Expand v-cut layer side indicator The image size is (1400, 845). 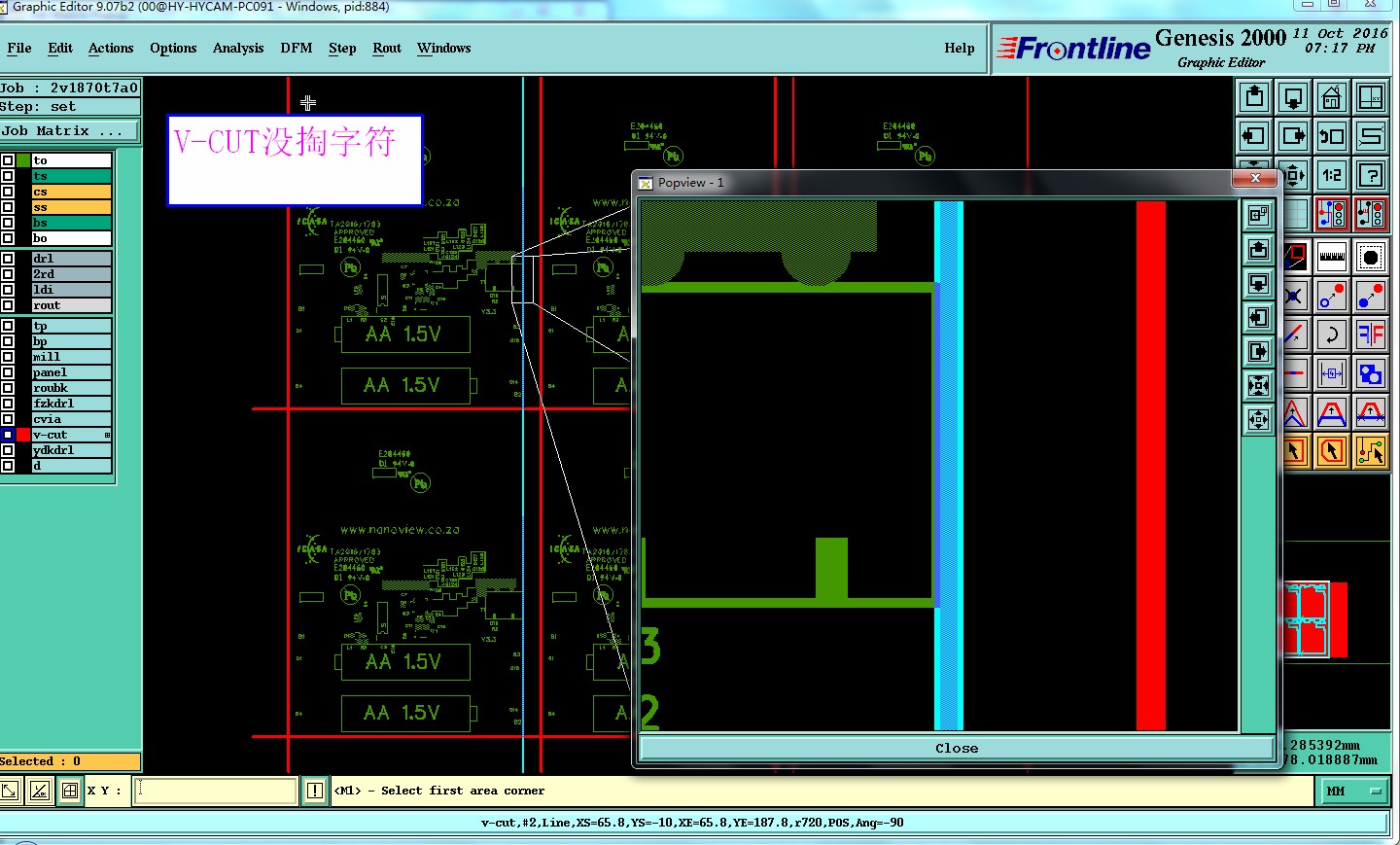tap(107, 435)
